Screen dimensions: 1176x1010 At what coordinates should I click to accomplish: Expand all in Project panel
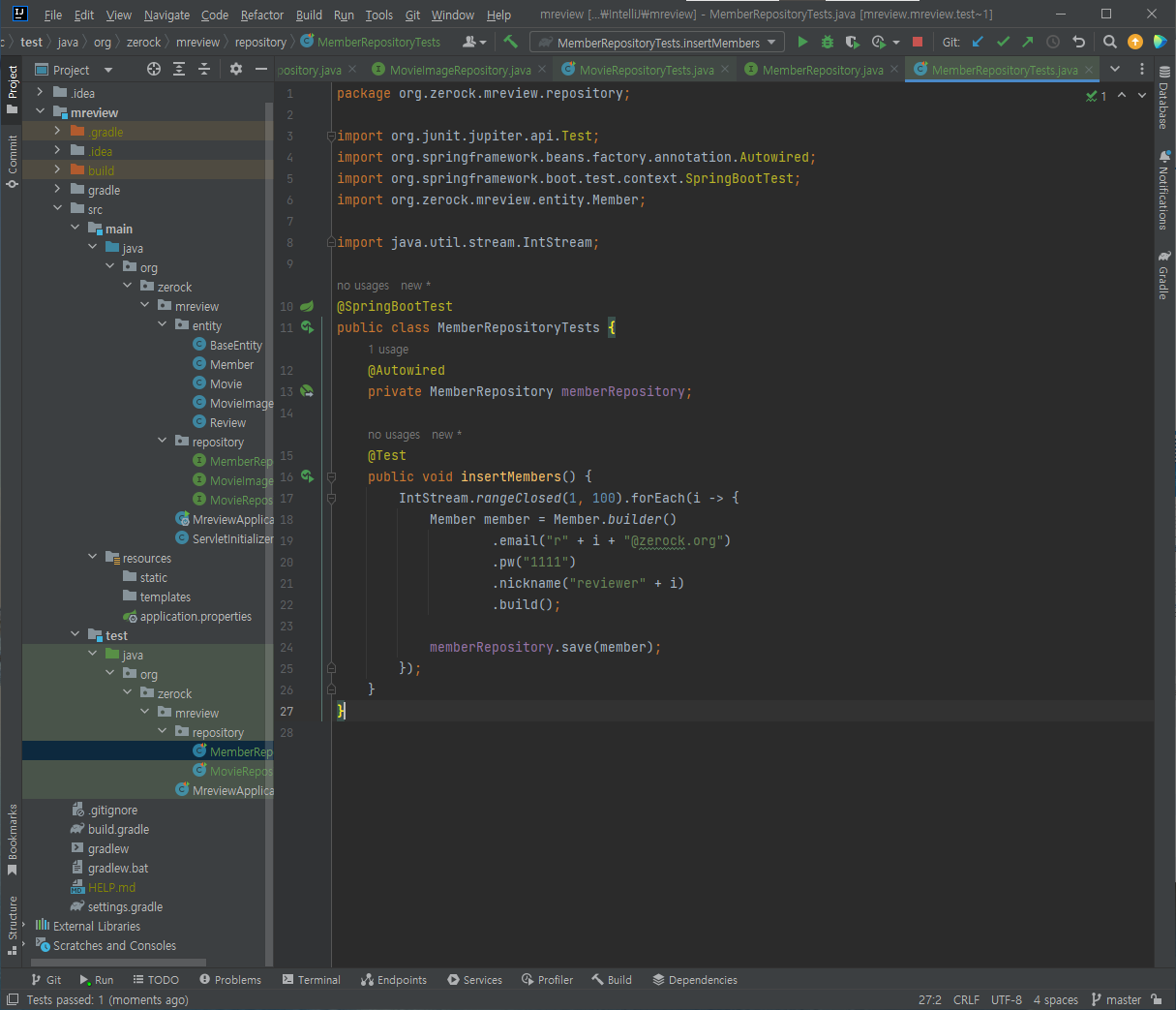179,70
